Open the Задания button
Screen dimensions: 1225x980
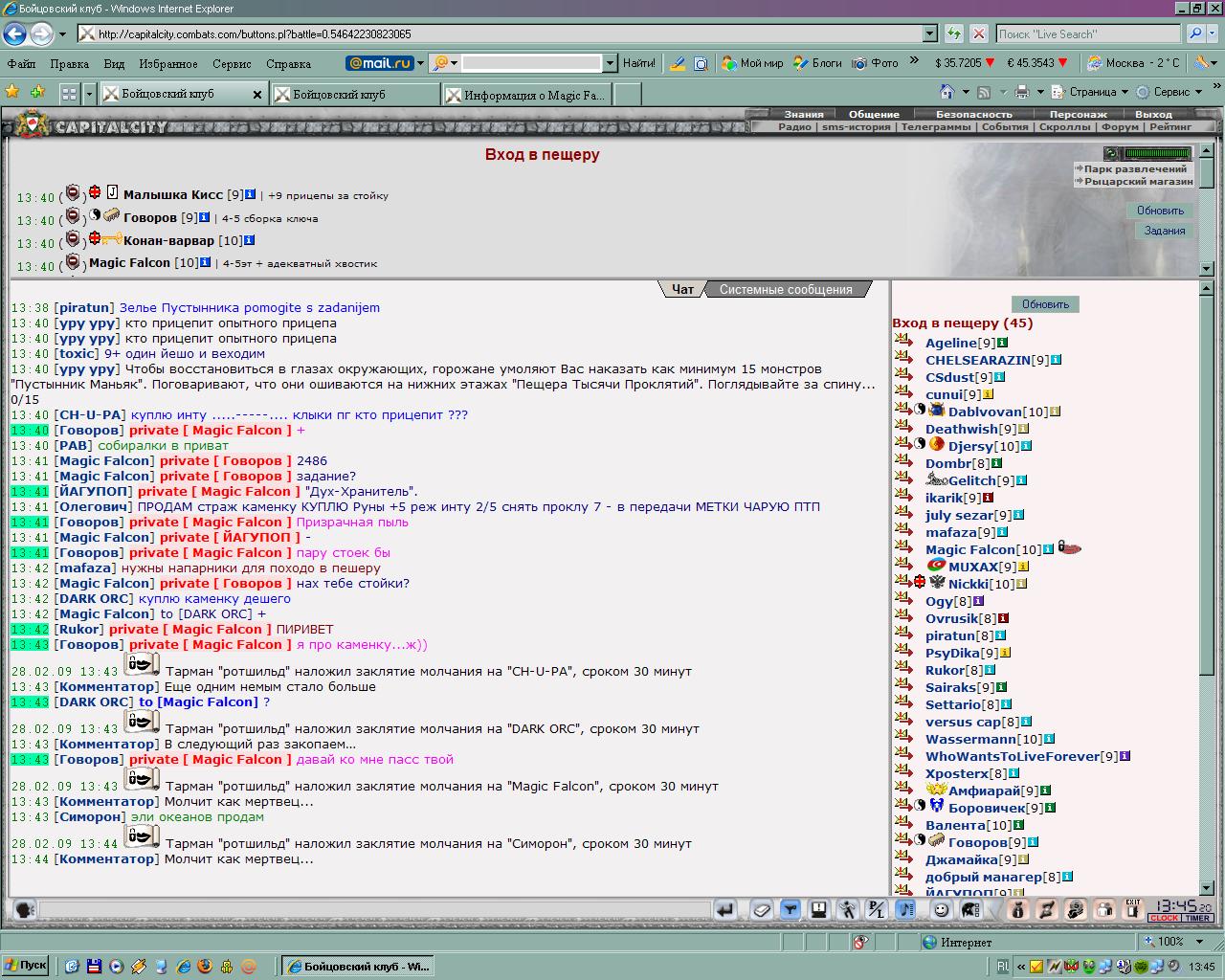click(x=1164, y=231)
